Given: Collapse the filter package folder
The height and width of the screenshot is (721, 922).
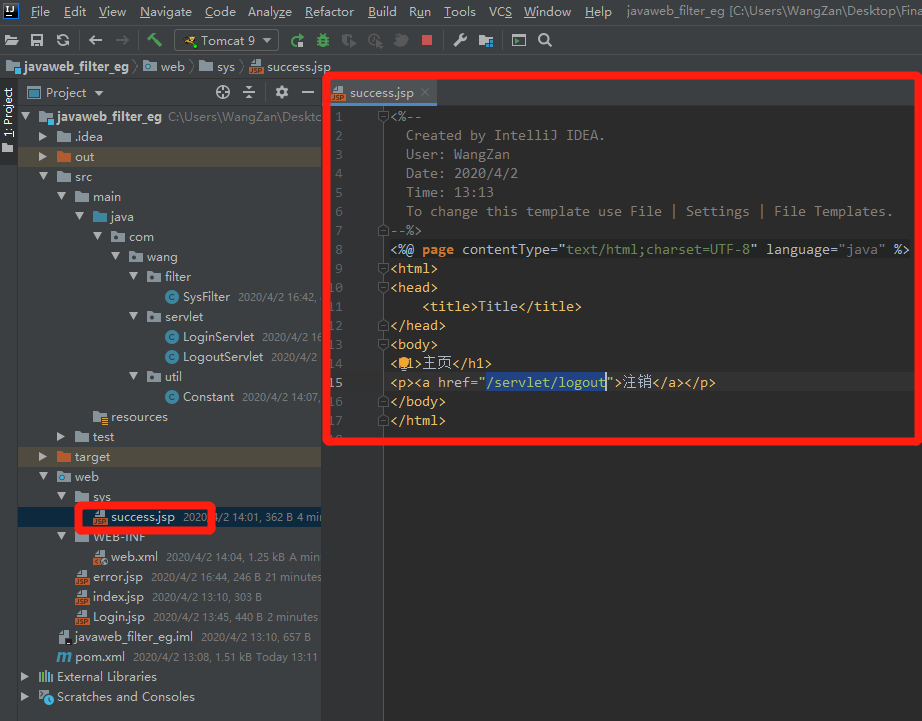Looking at the screenshot, I should tap(133, 277).
